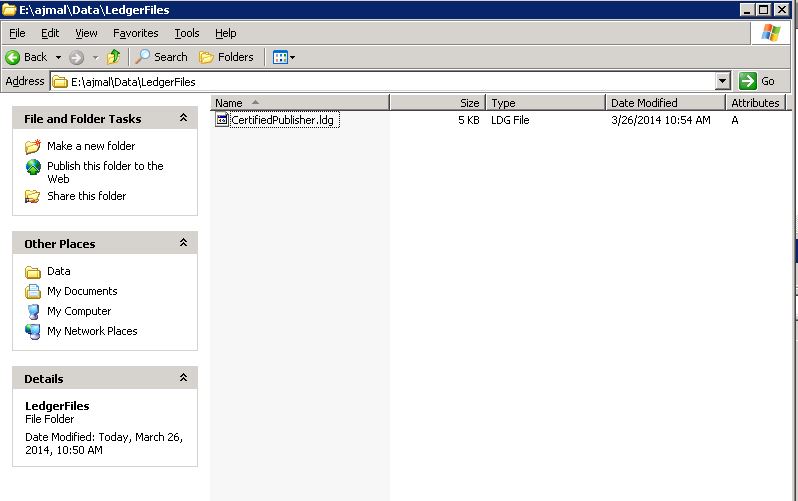
Task: Click the Publish to Web globe icon
Action: (x=33, y=166)
